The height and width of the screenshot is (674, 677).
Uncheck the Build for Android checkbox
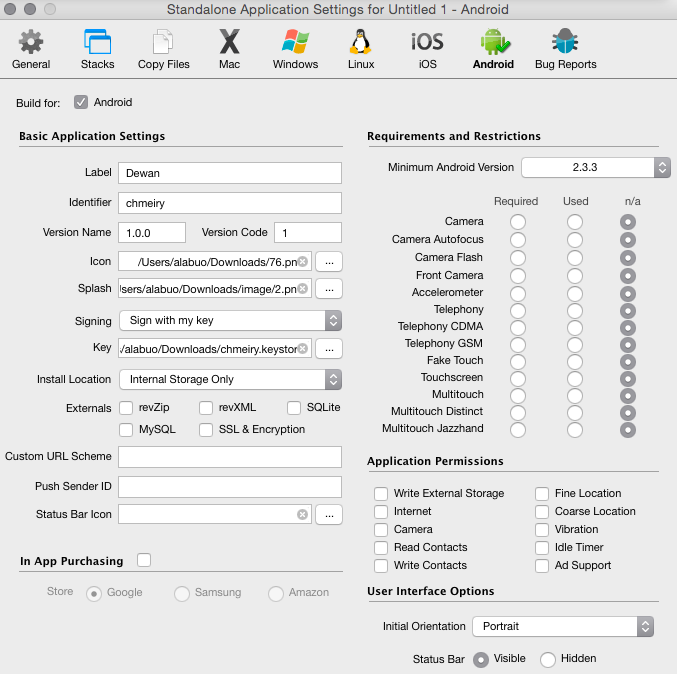pos(81,102)
